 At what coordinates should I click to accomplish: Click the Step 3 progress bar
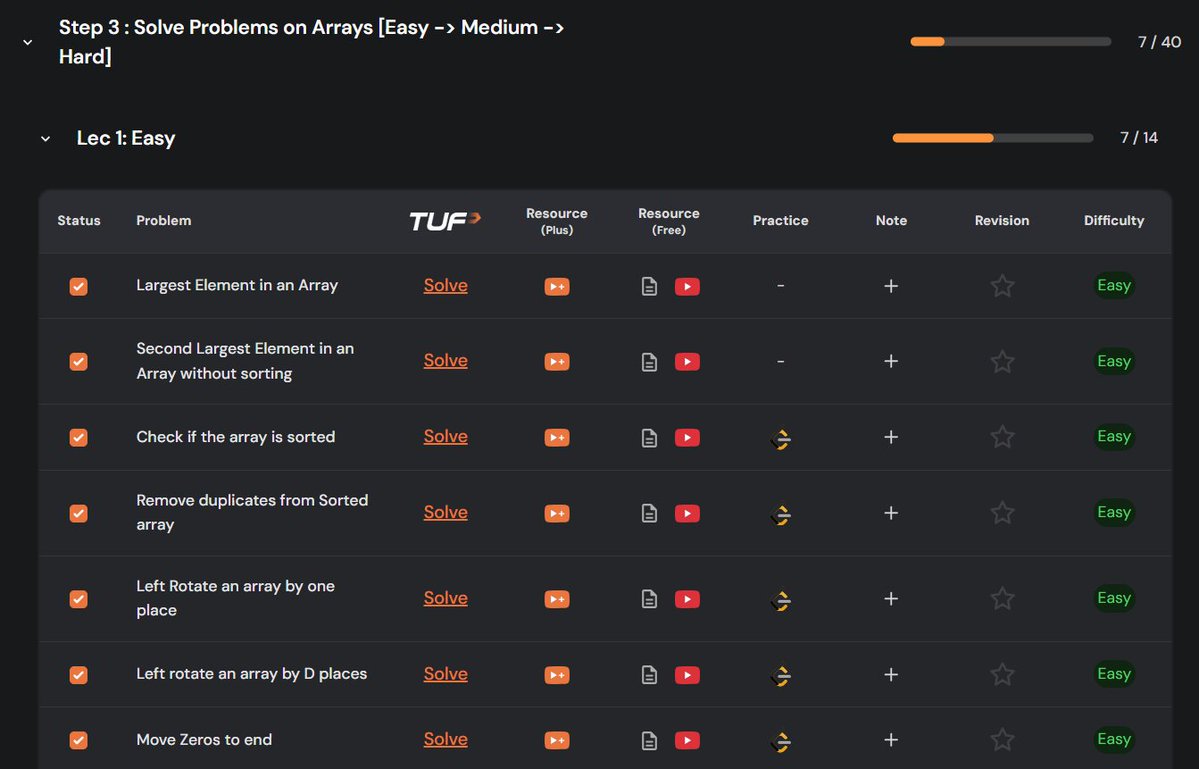1010,41
